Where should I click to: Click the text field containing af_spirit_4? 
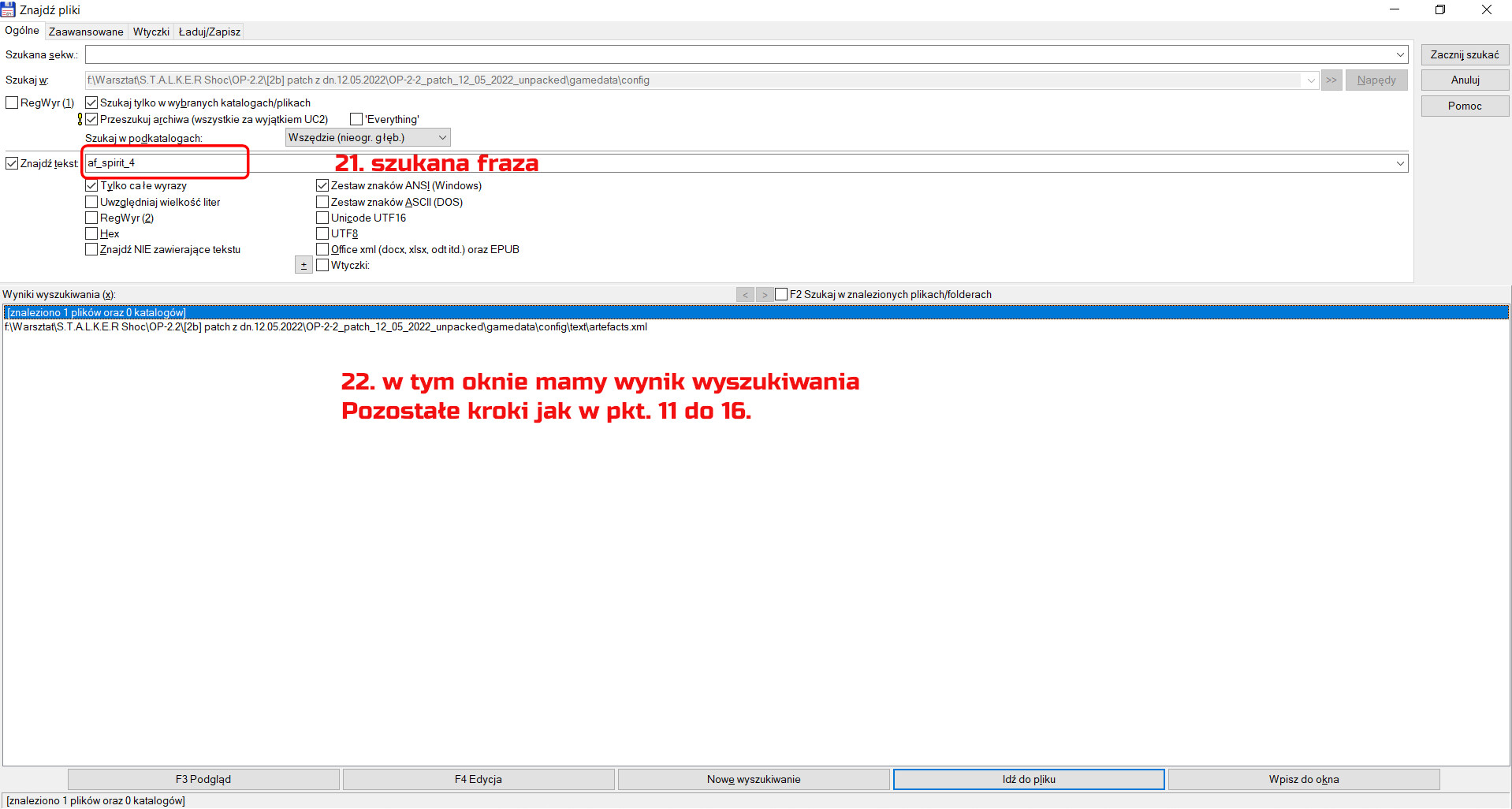[x=739, y=163]
